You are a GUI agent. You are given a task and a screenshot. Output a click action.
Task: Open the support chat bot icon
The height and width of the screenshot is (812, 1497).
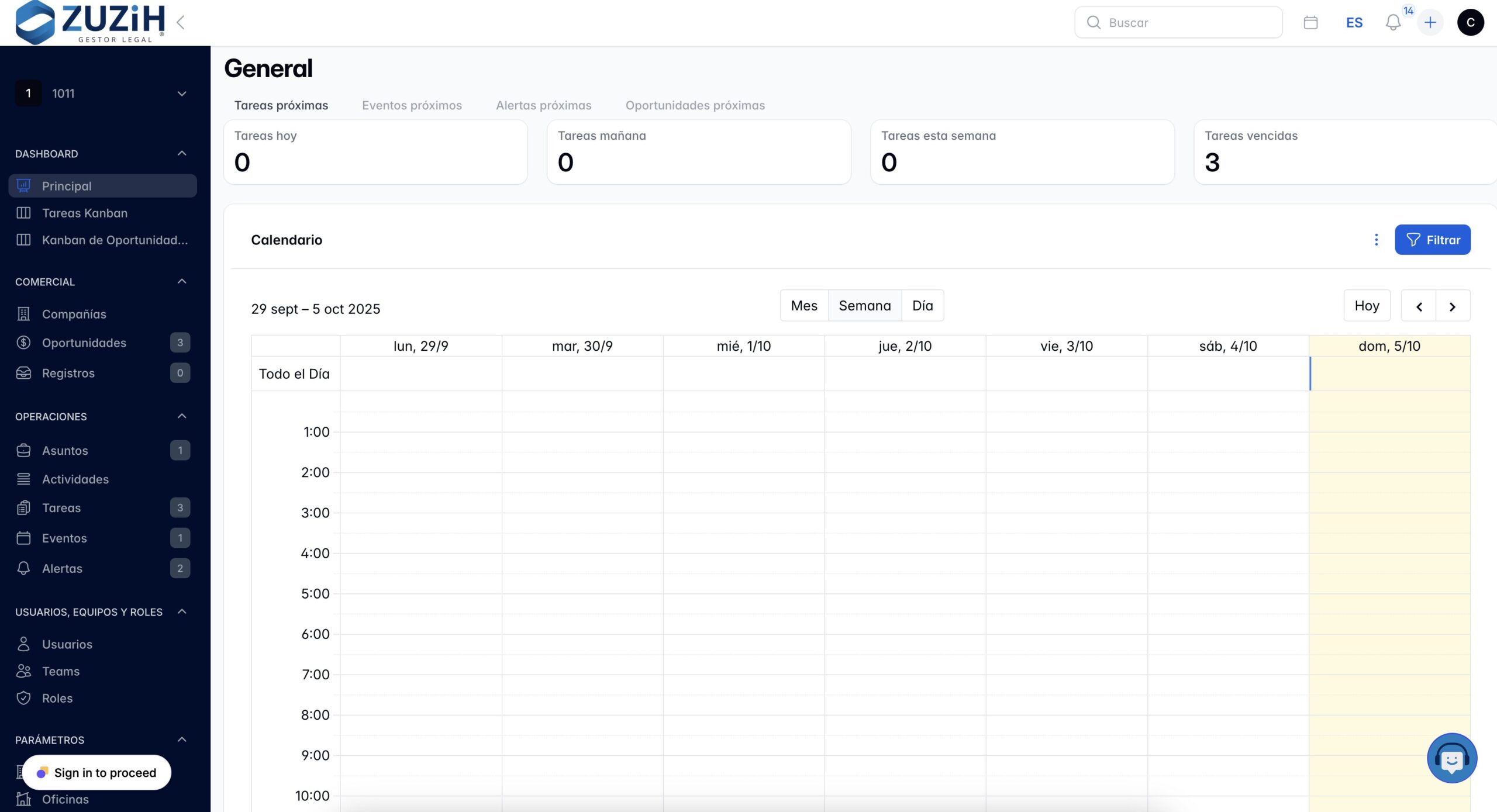click(x=1451, y=758)
